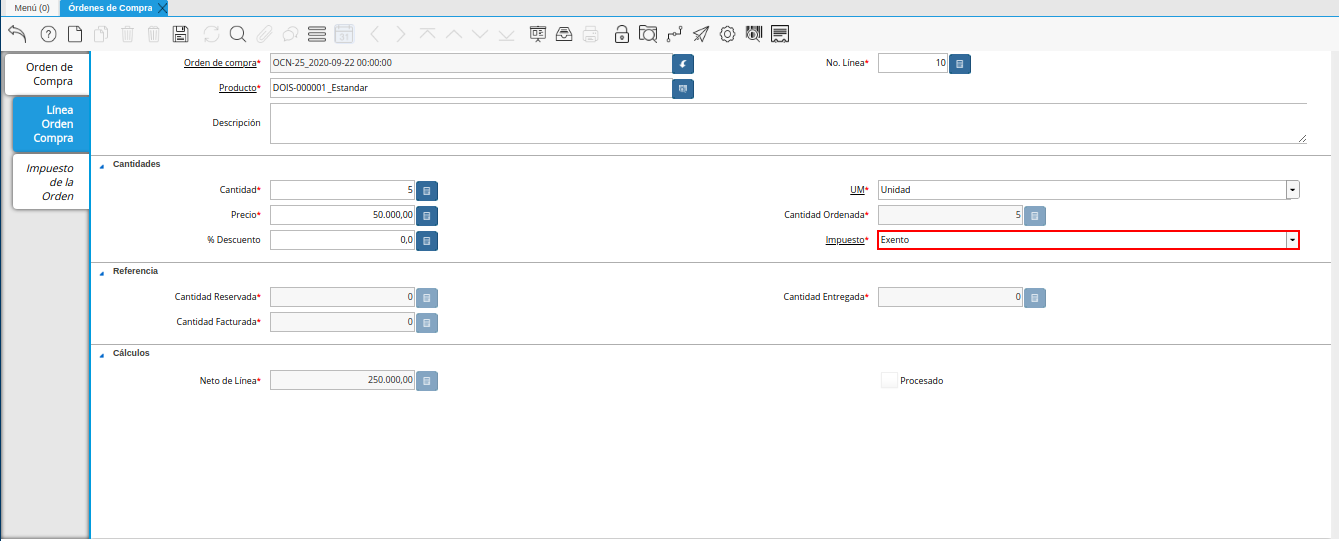This screenshot has width=1339, height=541.
Task: Open the Producto lookup button
Action: 683,88
